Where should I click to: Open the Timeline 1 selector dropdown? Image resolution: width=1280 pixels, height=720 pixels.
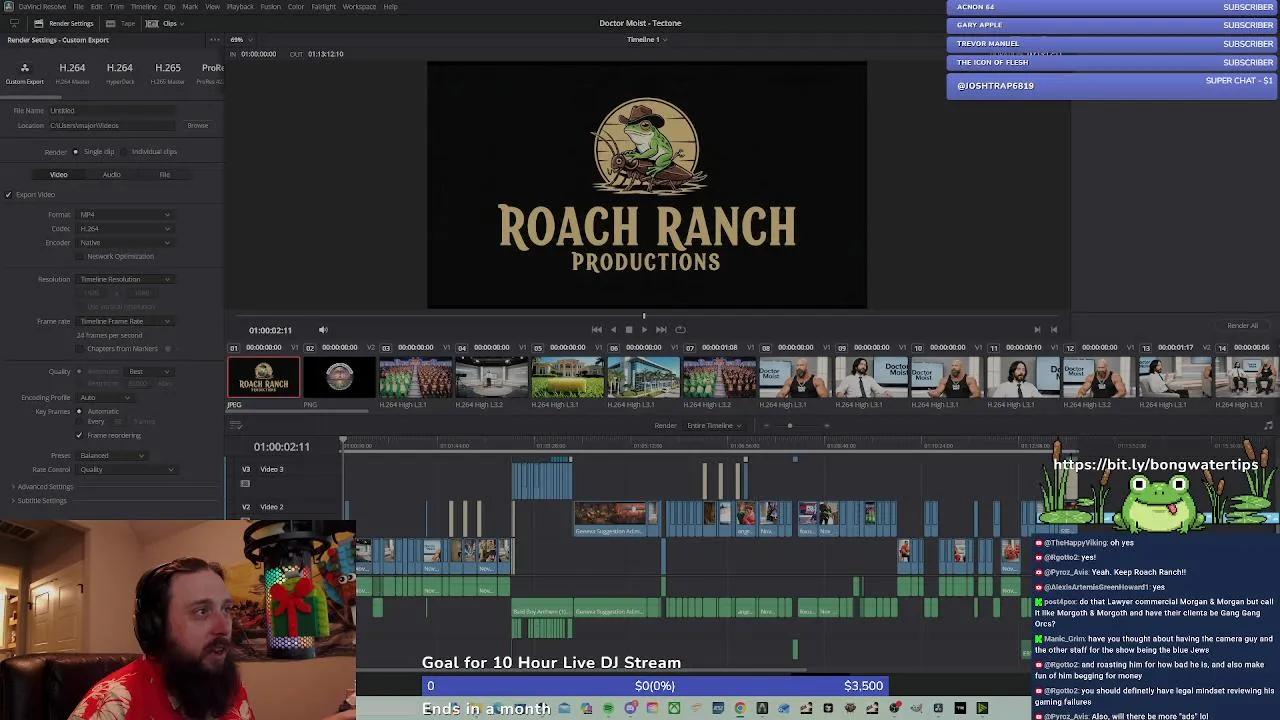click(x=647, y=40)
